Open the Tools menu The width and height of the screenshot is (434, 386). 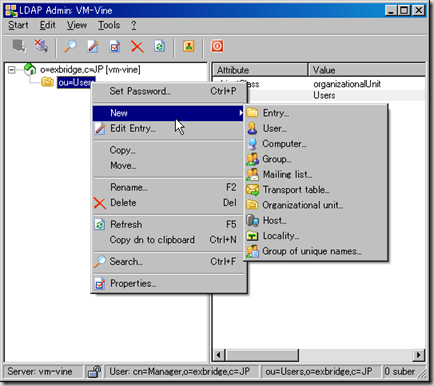coord(109,25)
